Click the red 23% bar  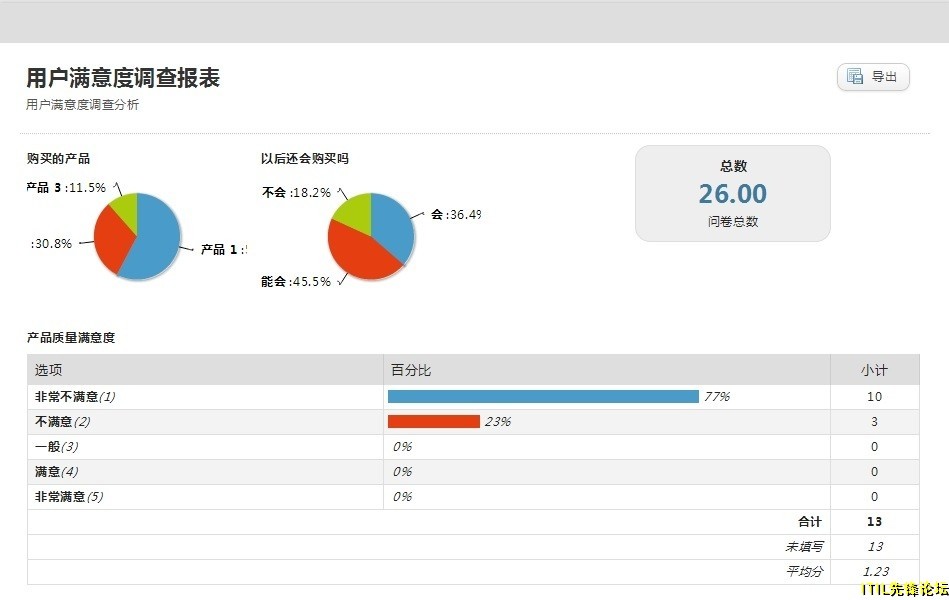[x=433, y=422]
